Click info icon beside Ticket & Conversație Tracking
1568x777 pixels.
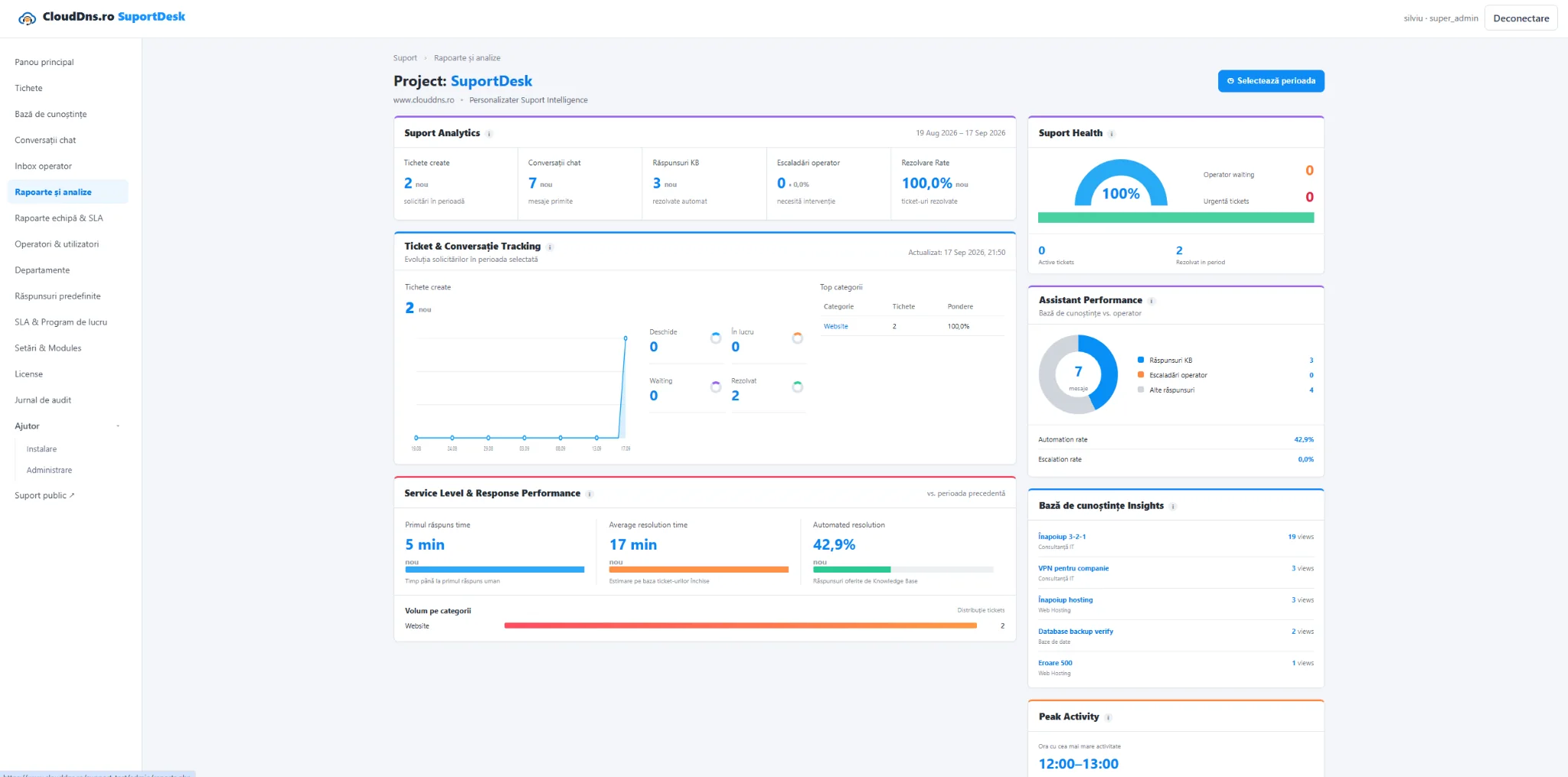tap(550, 247)
